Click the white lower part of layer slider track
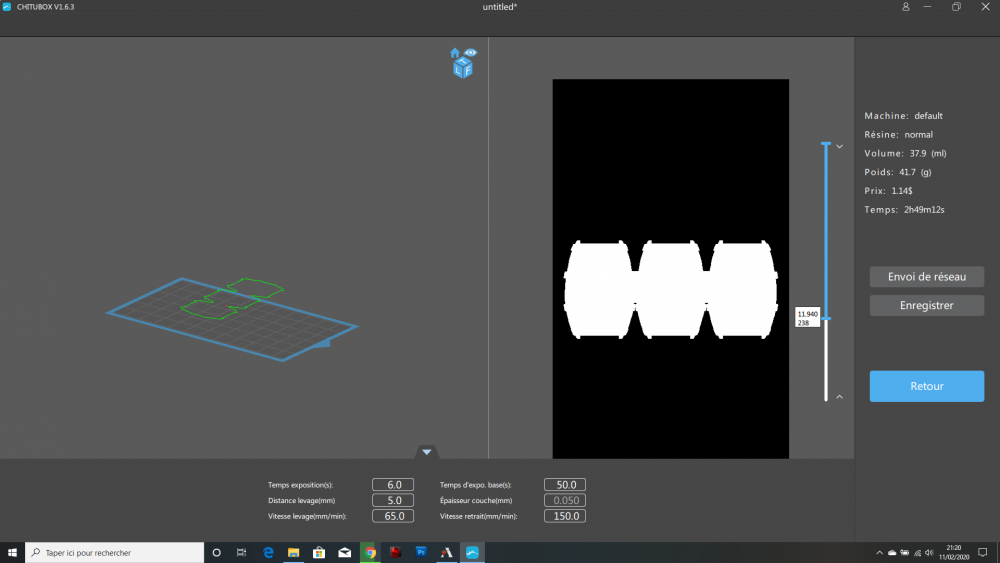The width and height of the screenshot is (1000, 563). 826,360
